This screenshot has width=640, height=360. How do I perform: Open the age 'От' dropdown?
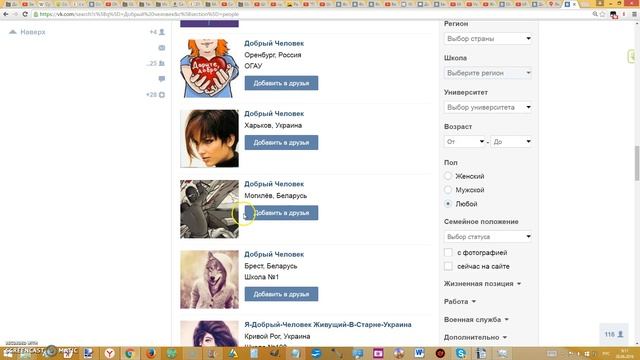click(x=465, y=142)
